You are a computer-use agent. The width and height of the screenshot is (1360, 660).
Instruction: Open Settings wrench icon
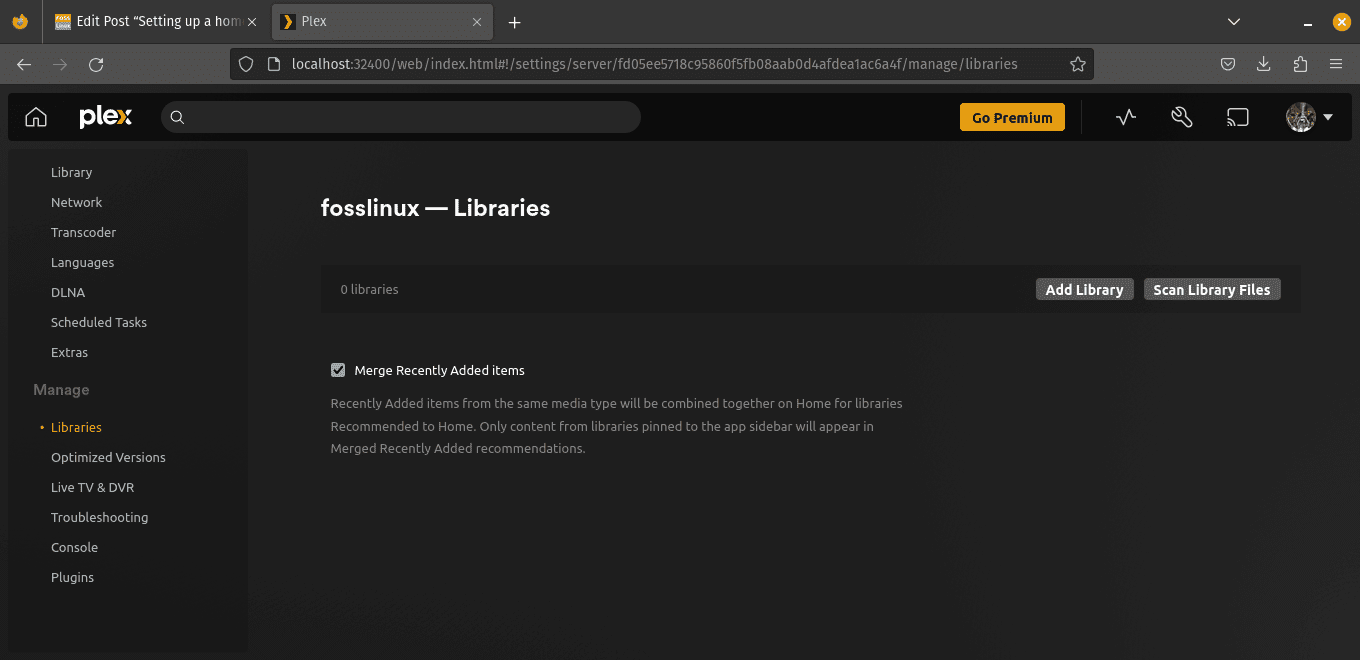1182,117
